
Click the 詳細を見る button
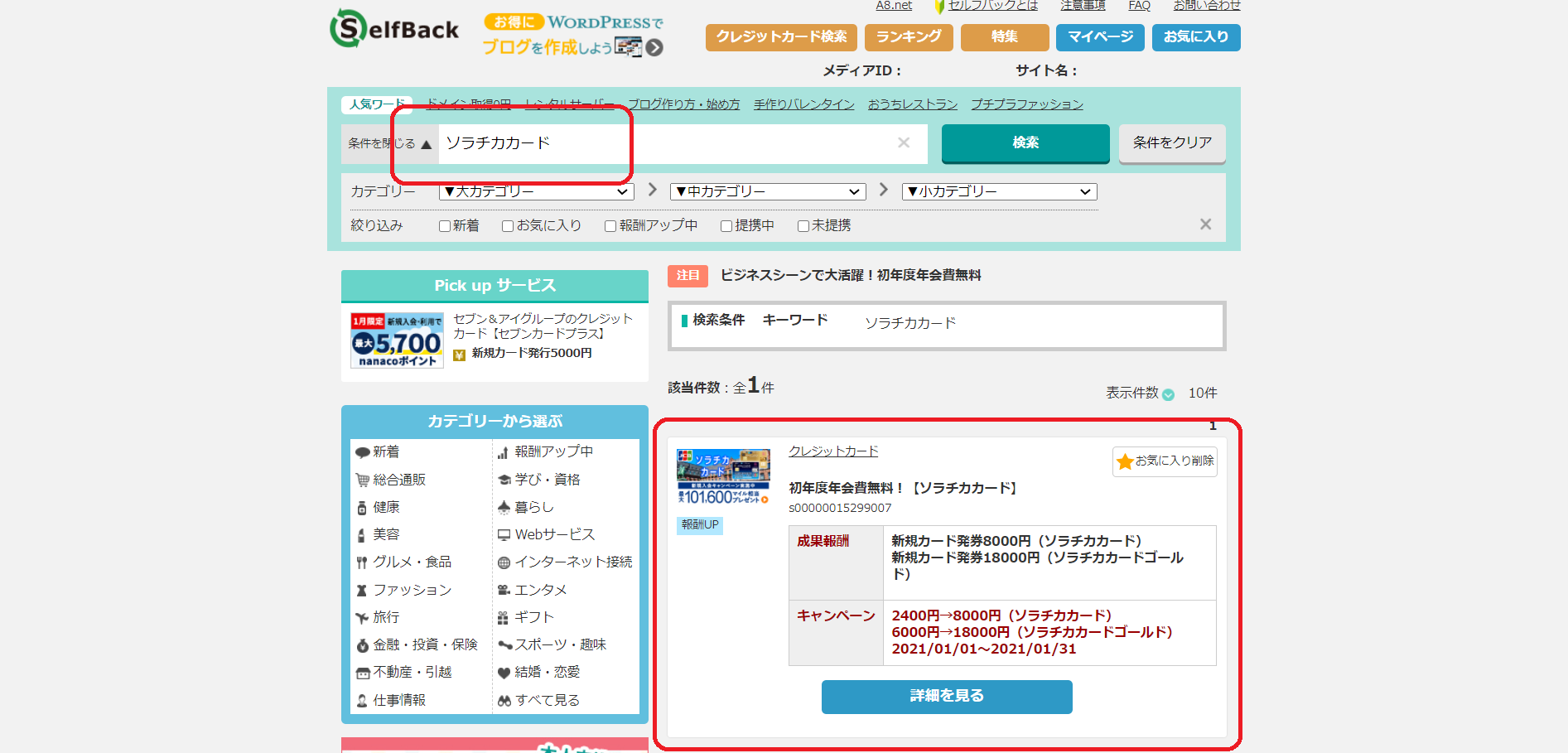pos(947,697)
